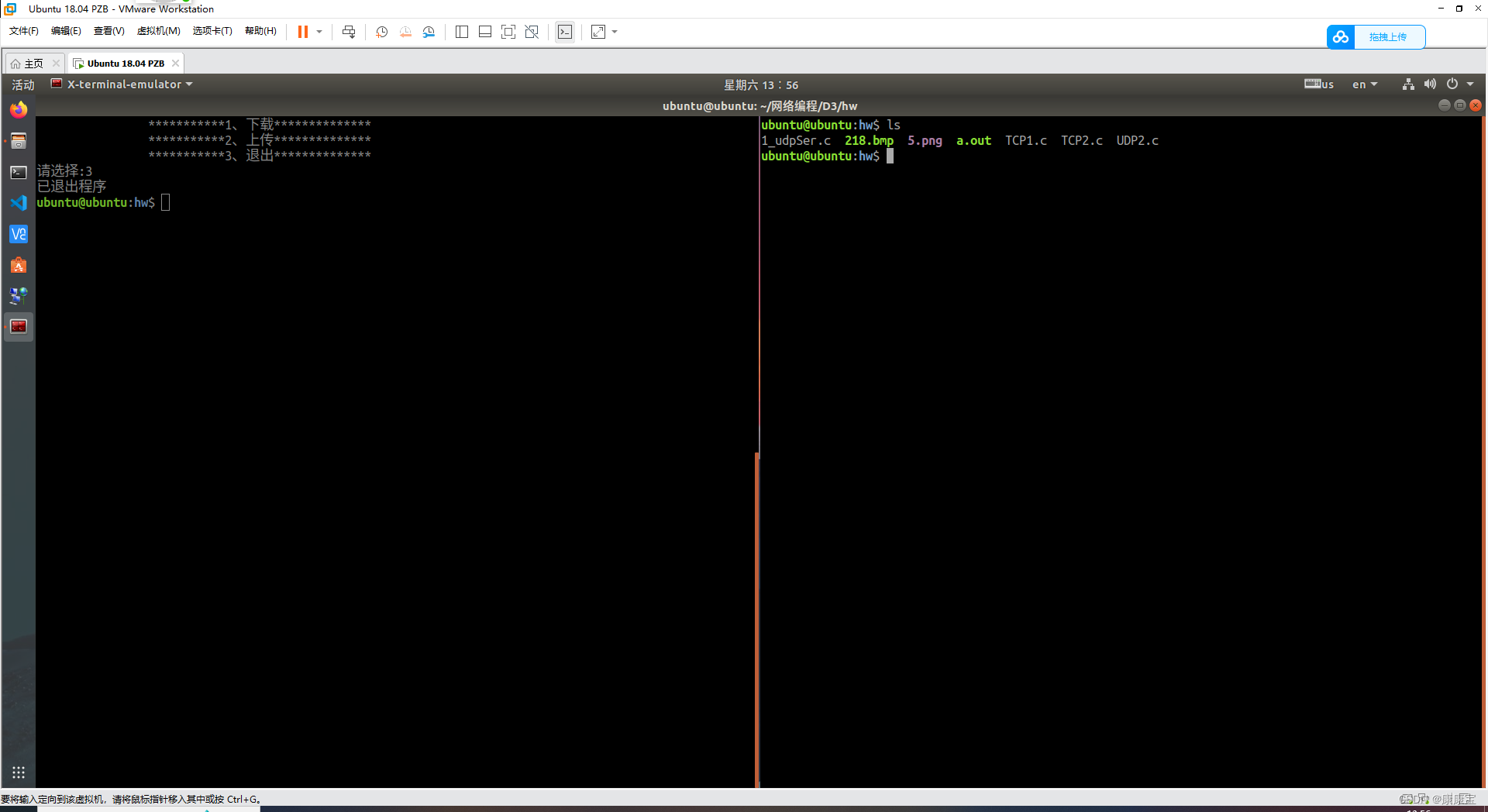Open Terminal from the dock
Screen dimensions: 1488x812
point(19,172)
